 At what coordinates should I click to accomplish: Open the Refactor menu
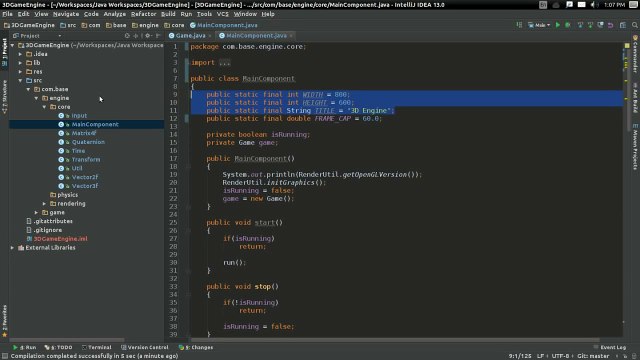pyautogui.click(x=143, y=14)
